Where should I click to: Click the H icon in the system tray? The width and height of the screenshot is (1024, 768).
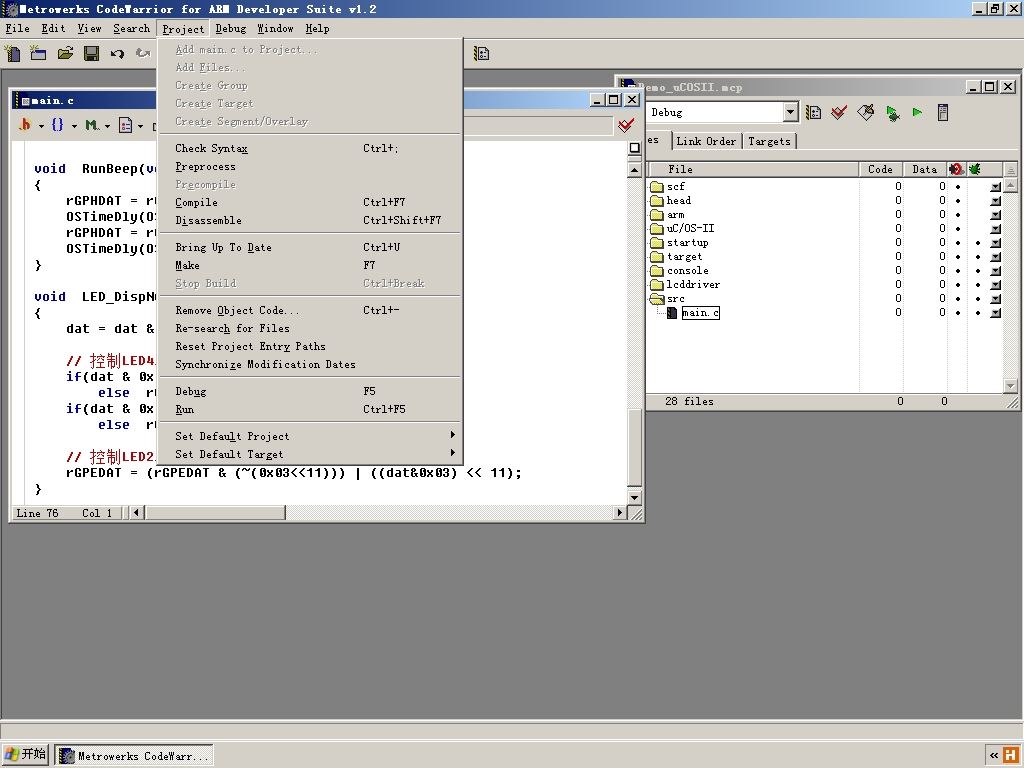click(x=1010, y=755)
